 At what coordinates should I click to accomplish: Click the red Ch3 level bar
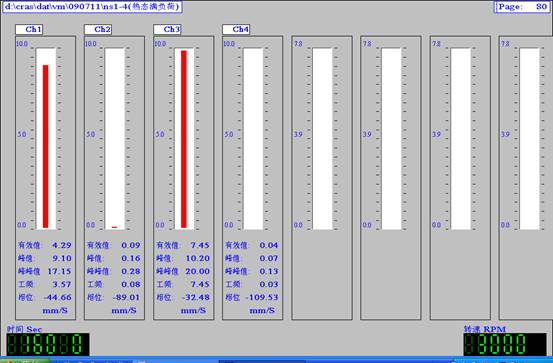pos(184,139)
